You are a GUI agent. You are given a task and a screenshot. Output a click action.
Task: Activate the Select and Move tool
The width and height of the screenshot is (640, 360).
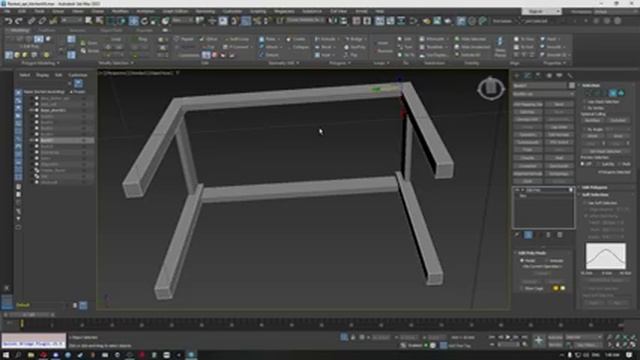pyautogui.click(x=133, y=21)
